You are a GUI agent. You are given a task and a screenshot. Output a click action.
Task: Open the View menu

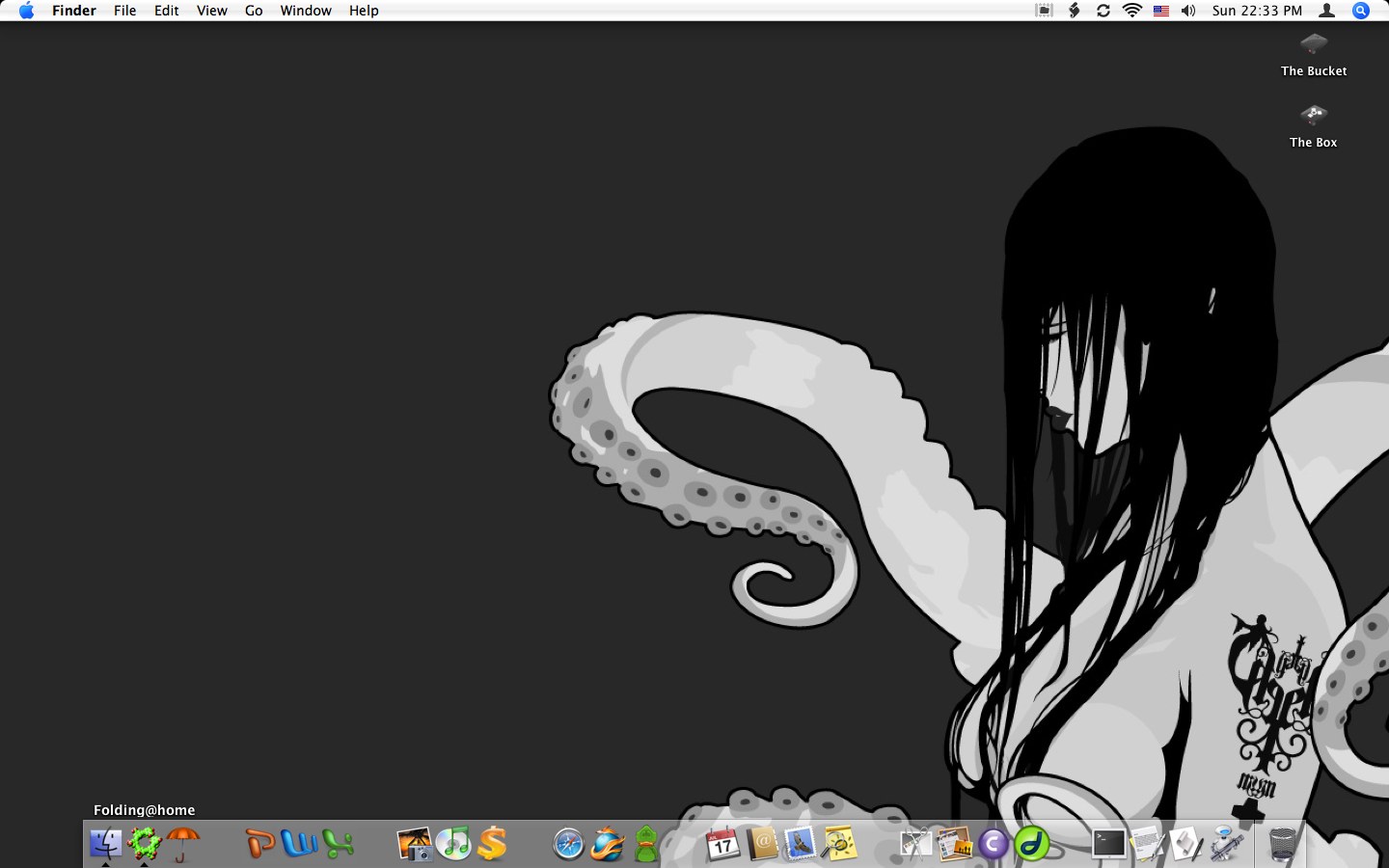point(212,11)
